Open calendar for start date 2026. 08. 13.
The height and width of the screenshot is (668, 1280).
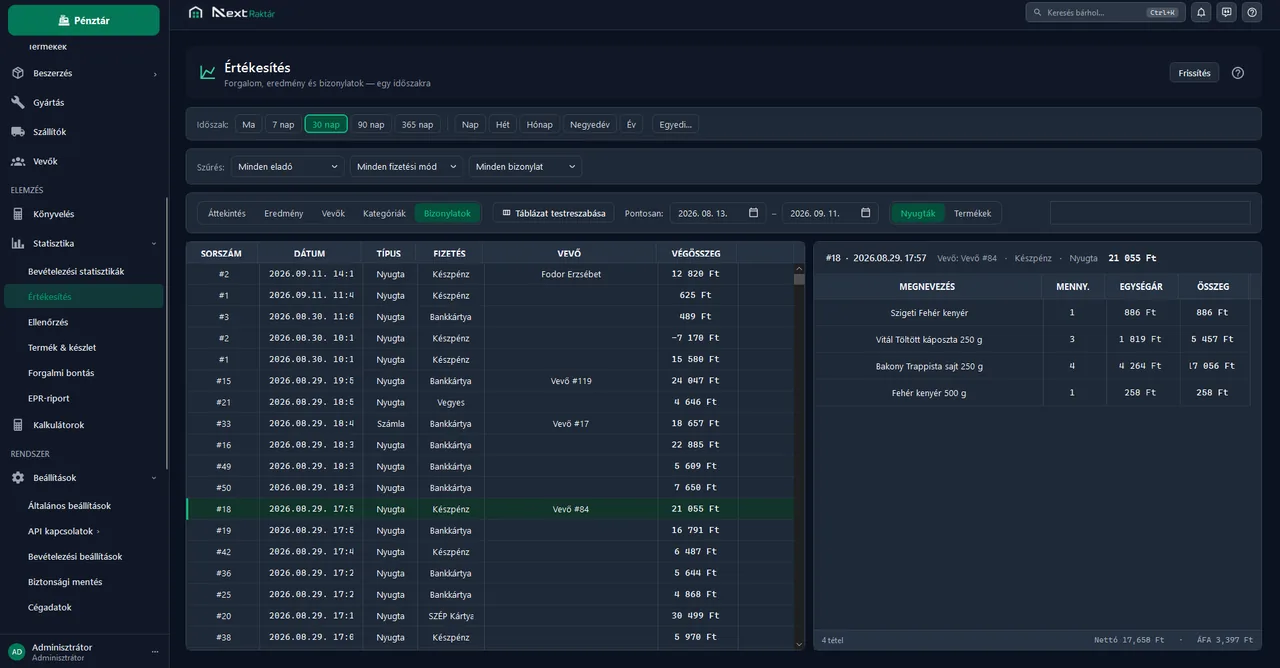click(753, 213)
